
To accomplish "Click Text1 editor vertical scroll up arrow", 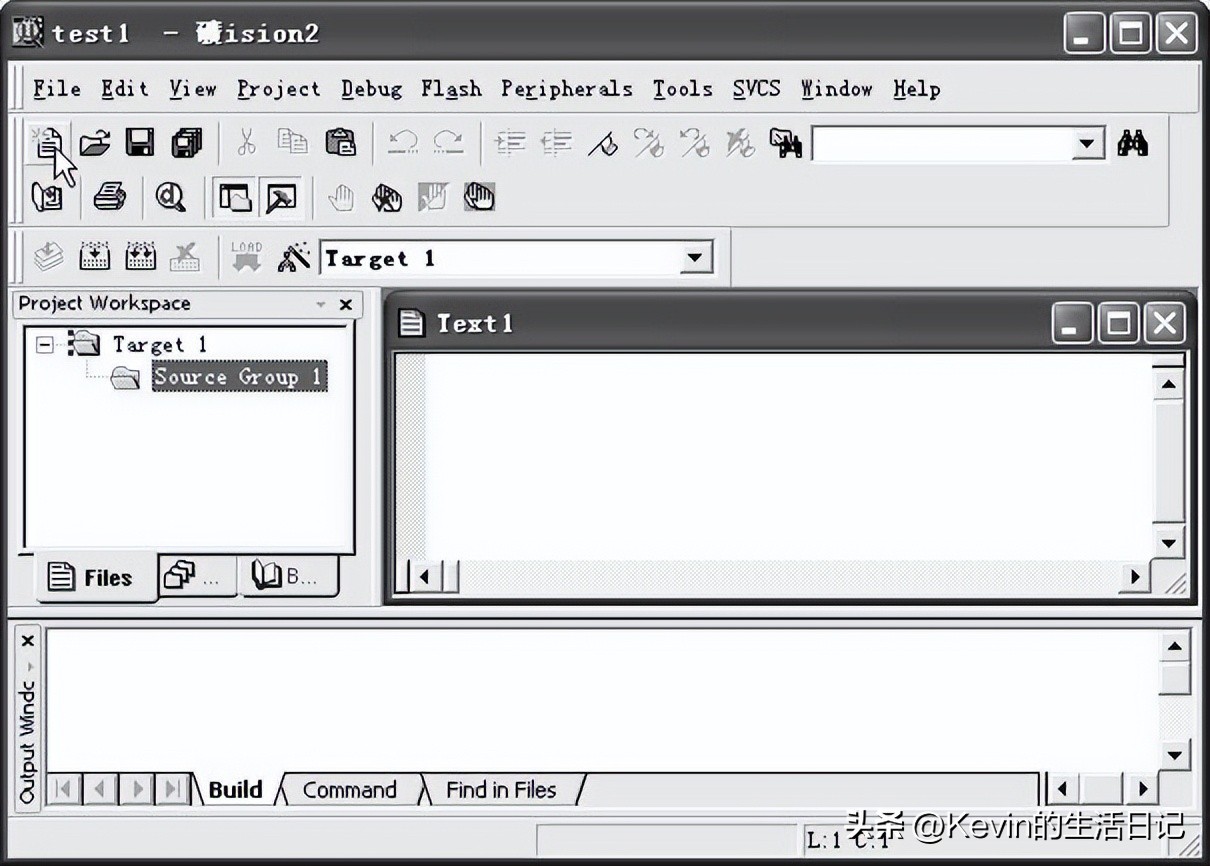I will point(1168,384).
